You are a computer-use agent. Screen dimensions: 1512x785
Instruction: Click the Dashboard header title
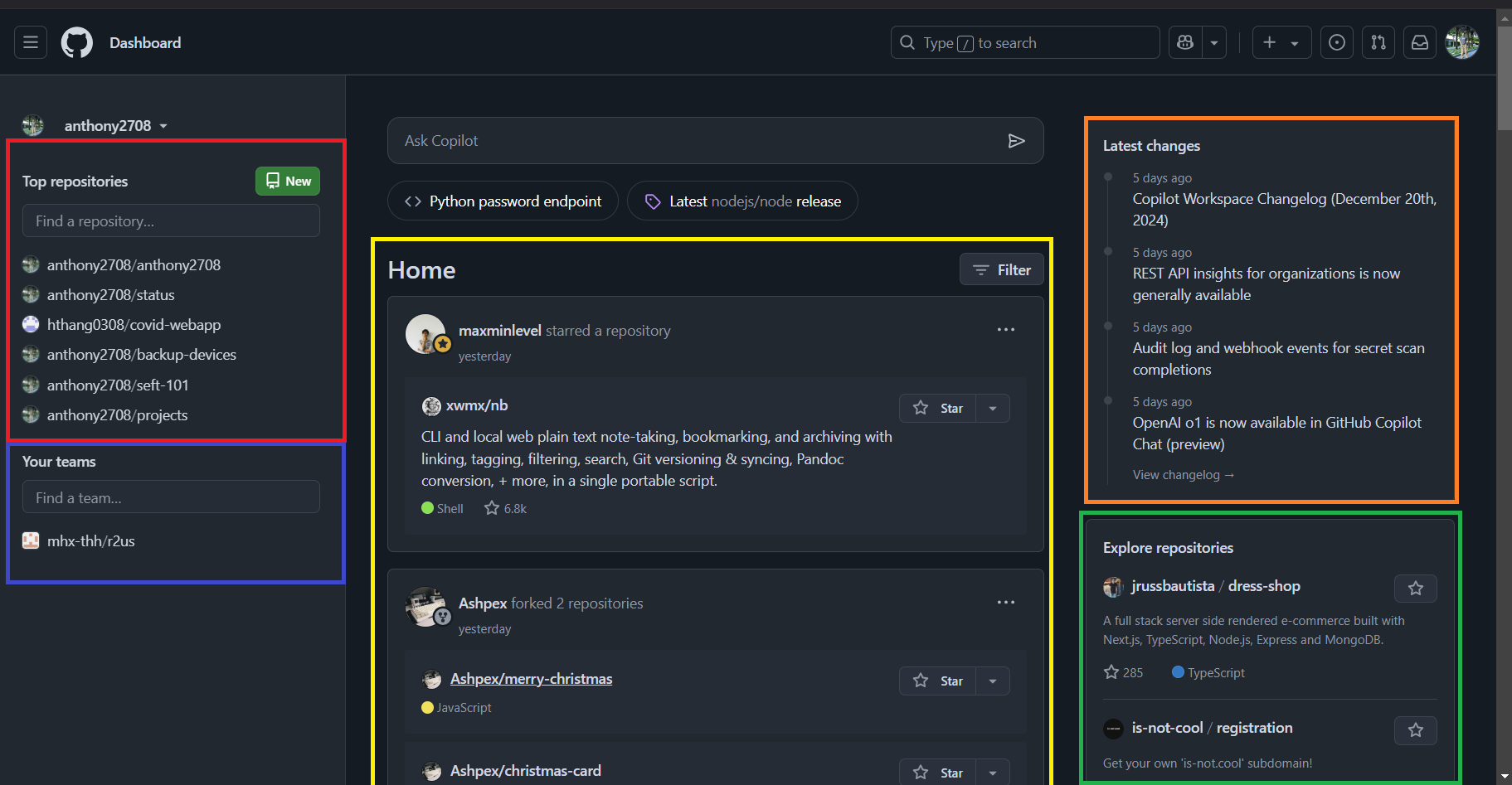point(145,42)
